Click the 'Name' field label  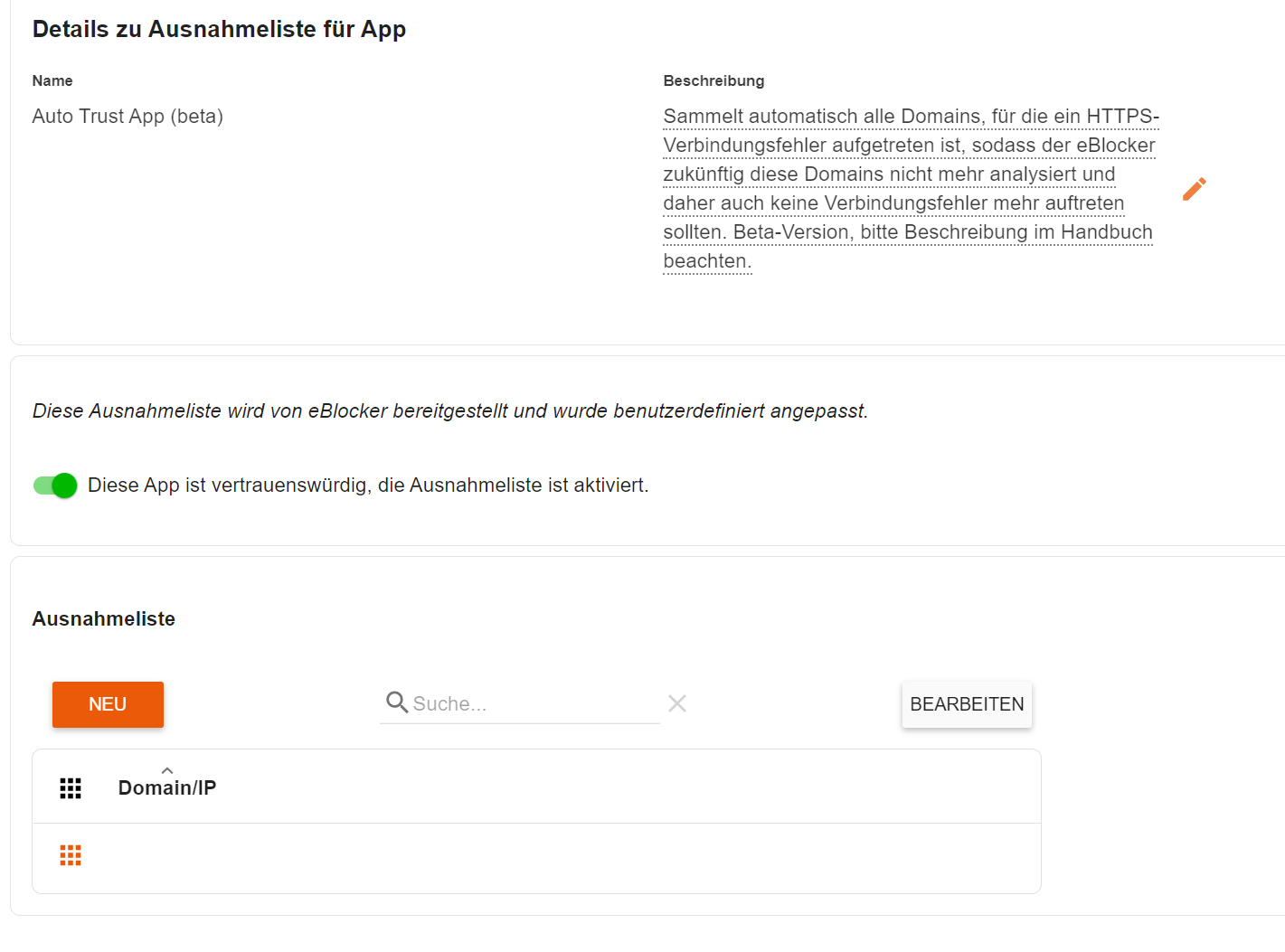point(52,80)
